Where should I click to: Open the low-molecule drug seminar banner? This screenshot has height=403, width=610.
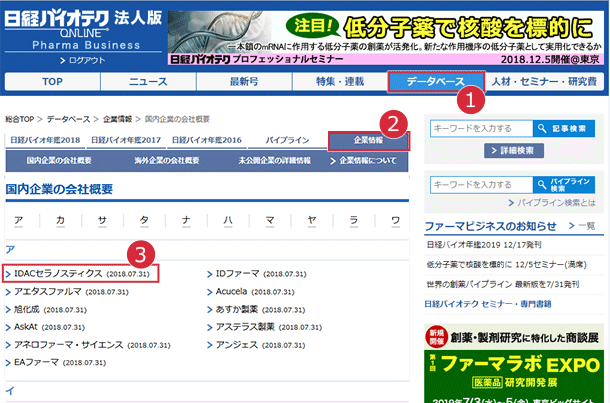386,38
